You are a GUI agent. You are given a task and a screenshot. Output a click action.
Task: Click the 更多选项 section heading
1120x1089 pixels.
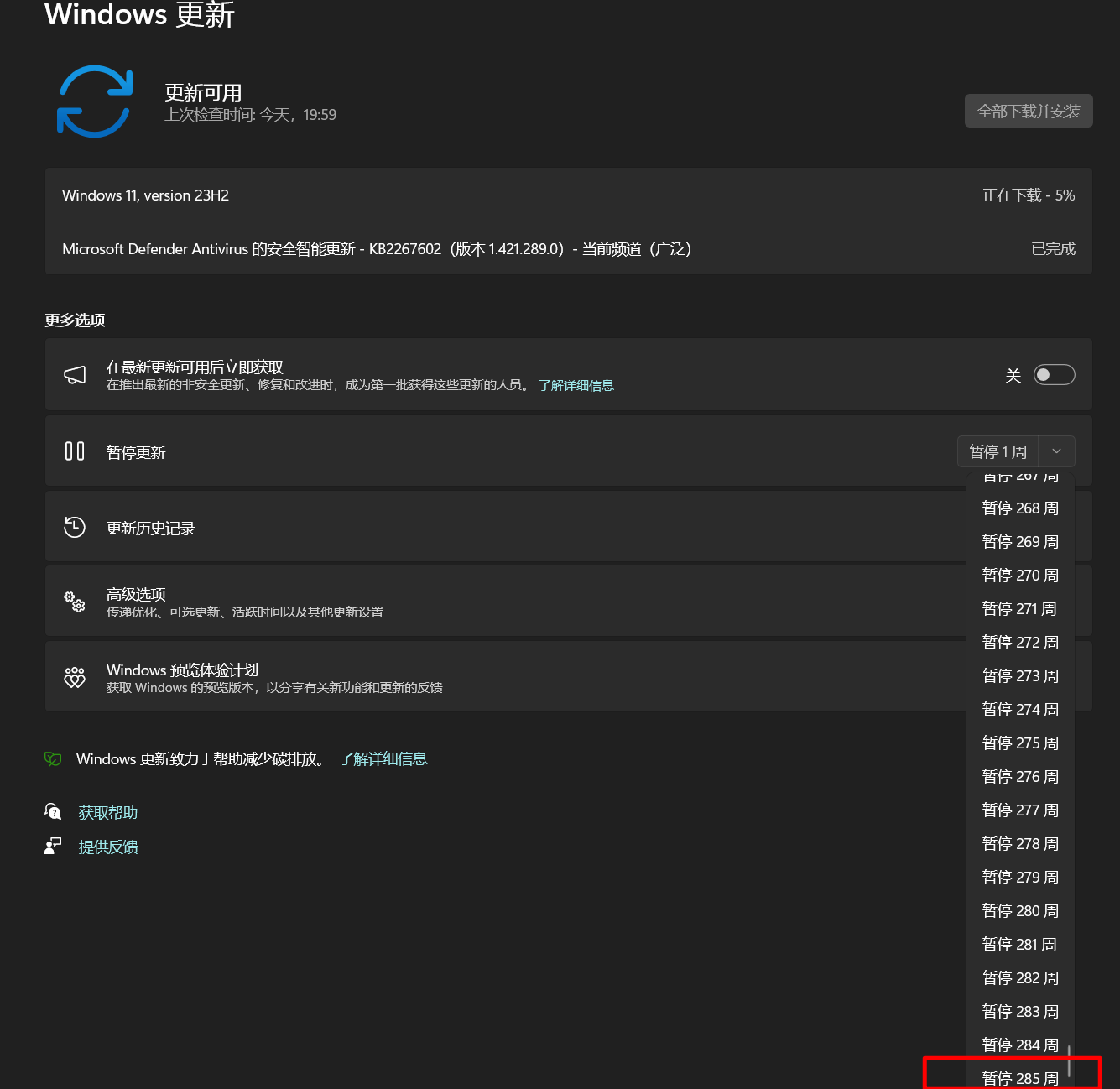75,320
